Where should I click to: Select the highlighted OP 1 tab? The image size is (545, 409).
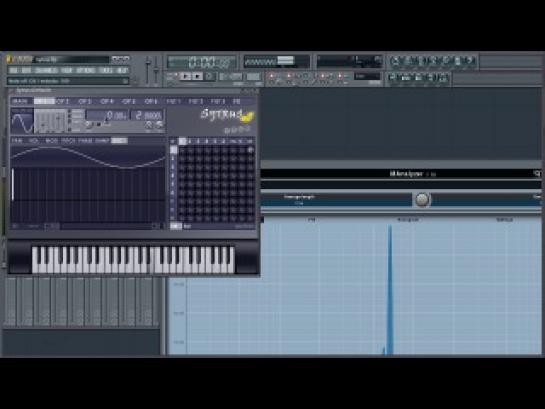pos(44,101)
